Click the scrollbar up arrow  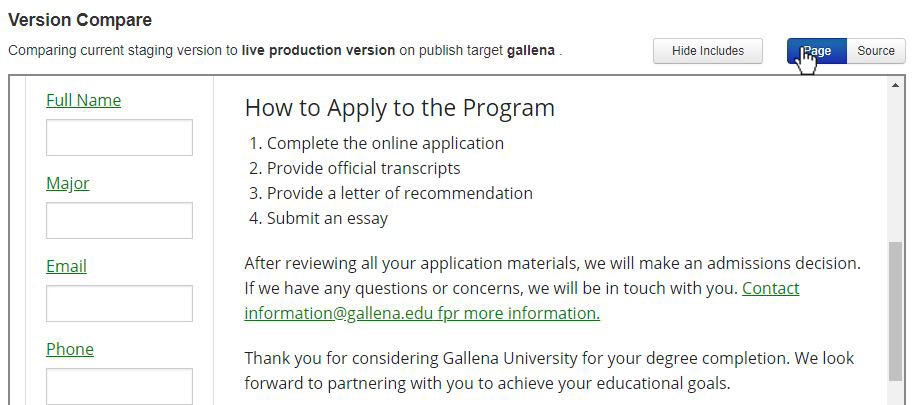tap(895, 85)
